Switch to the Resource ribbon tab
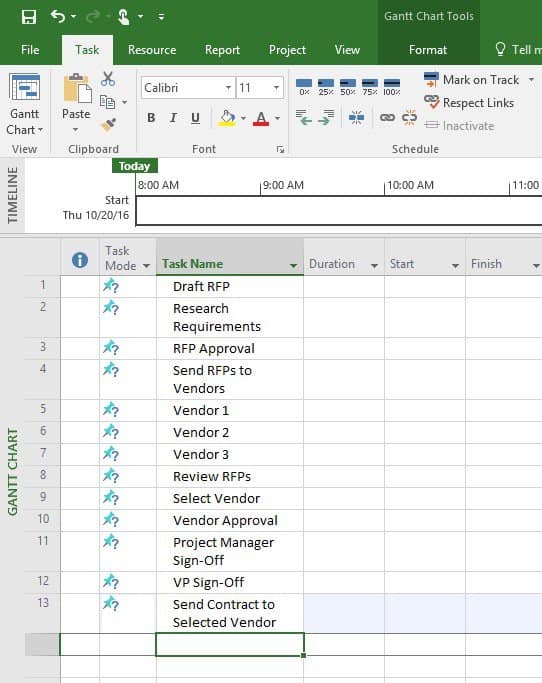Viewport: 542px width, 683px height. pyautogui.click(x=152, y=50)
